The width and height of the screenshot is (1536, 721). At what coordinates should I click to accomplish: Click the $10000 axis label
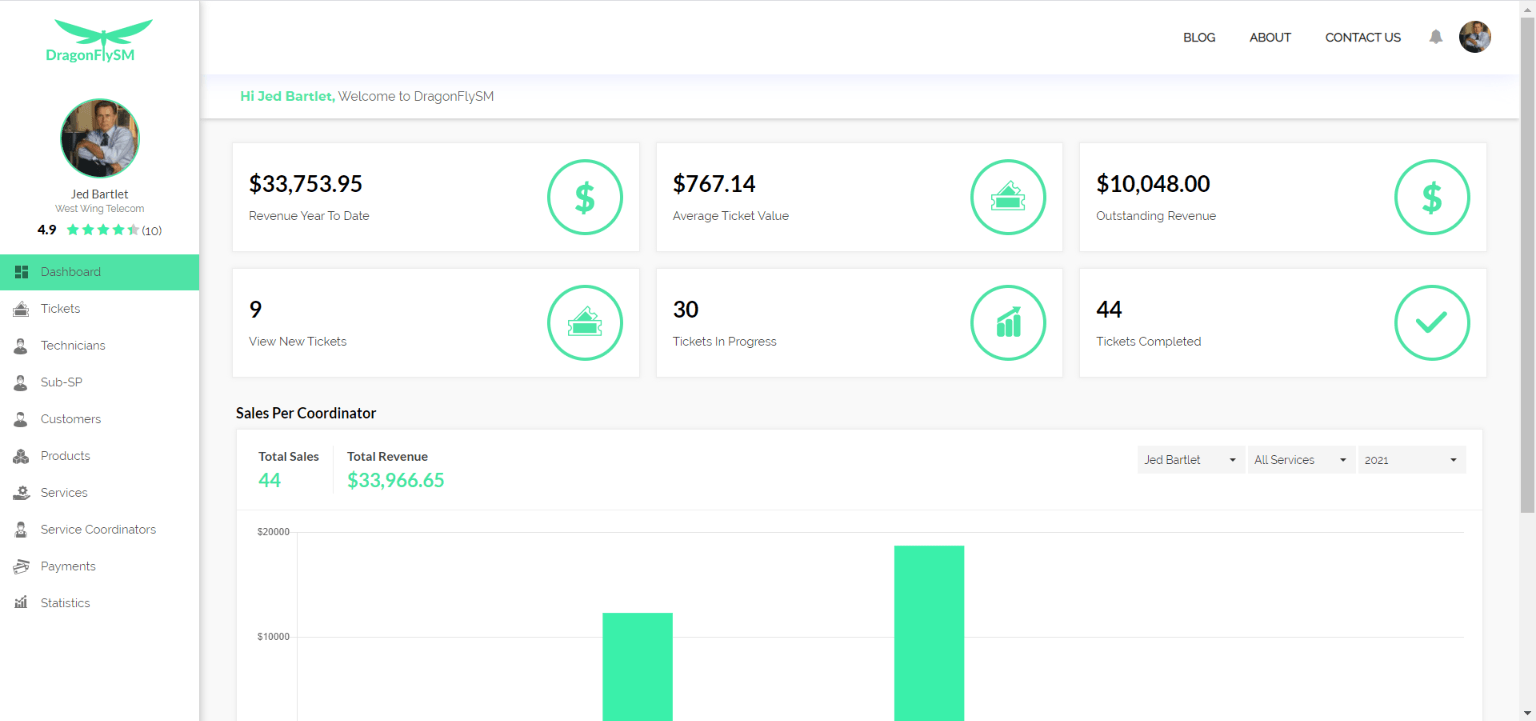click(273, 637)
